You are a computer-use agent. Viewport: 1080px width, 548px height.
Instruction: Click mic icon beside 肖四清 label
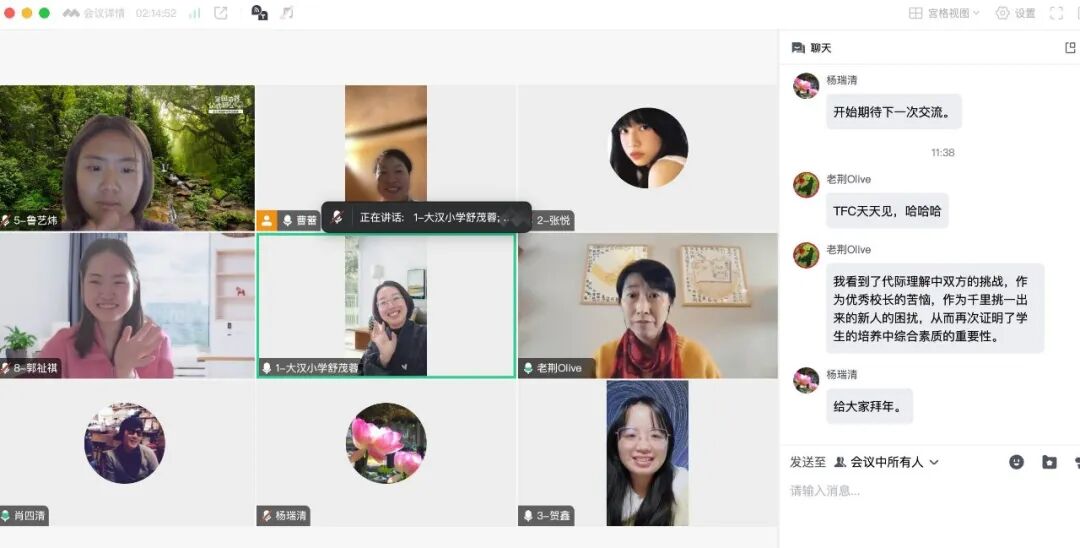click(6, 516)
